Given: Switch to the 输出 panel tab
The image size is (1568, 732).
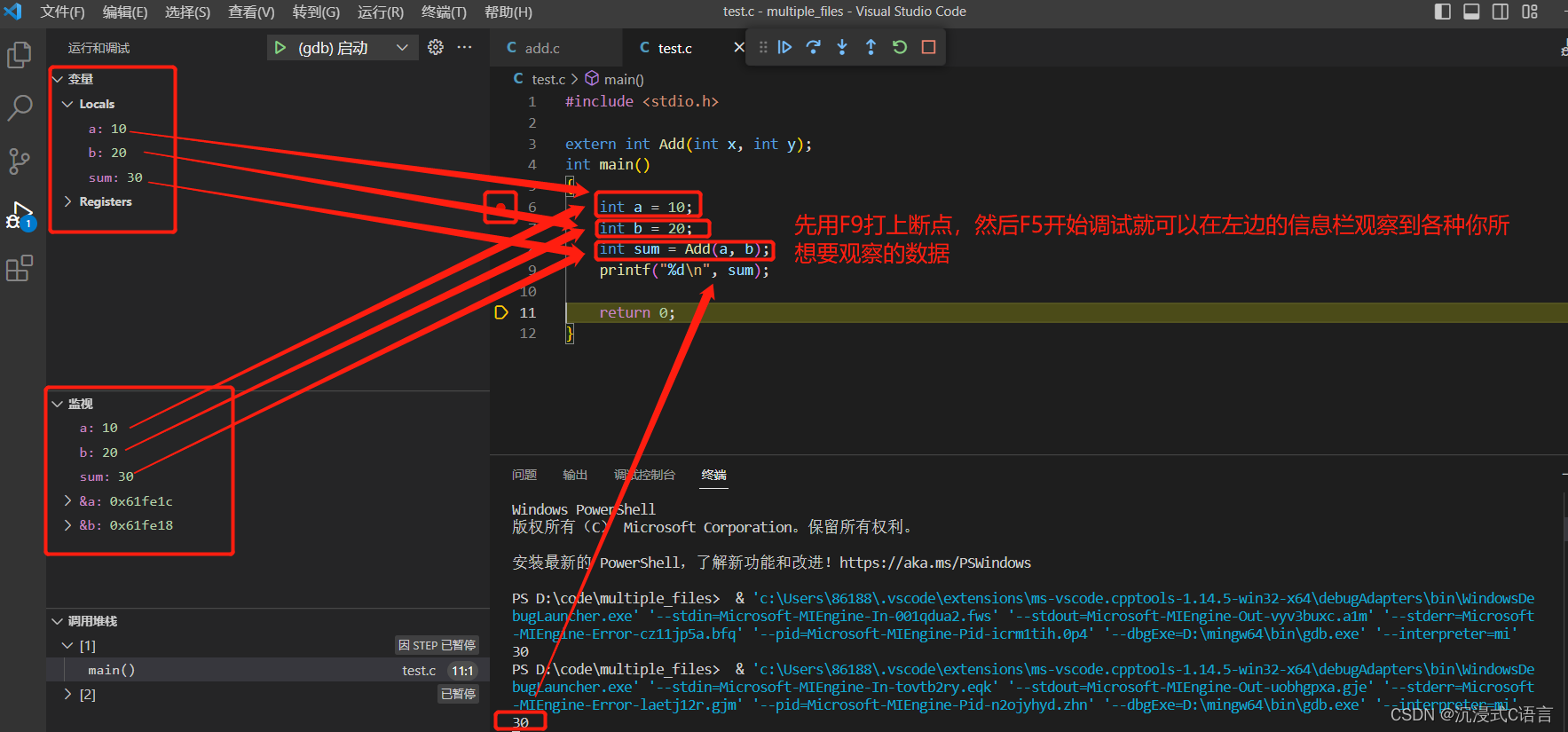Looking at the screenshot, I should [575, 475].
